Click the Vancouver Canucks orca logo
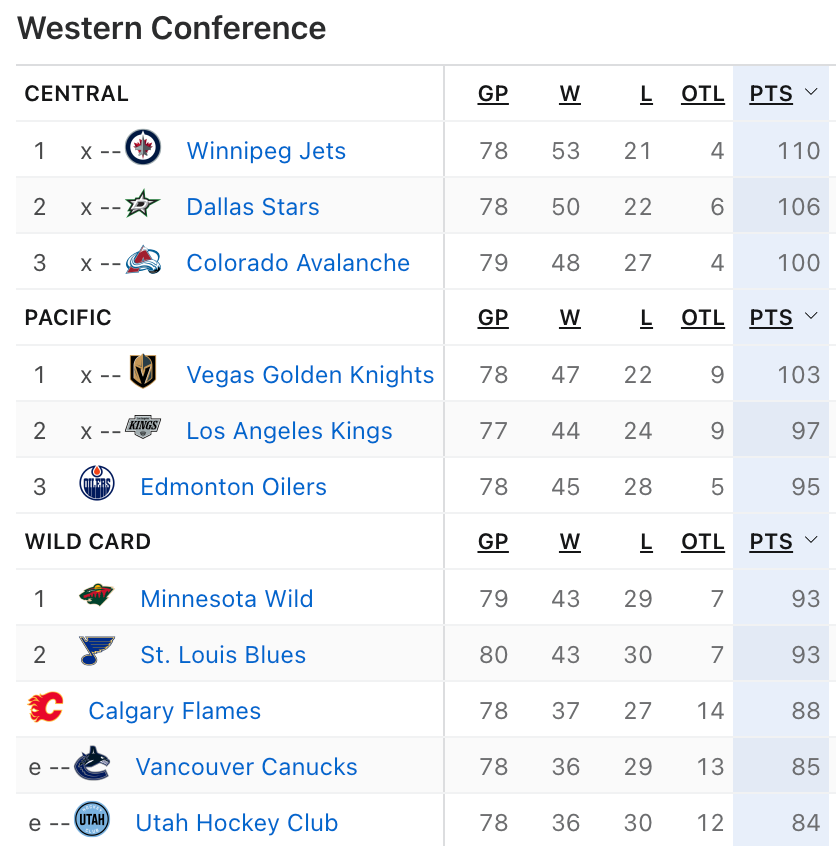This screenshot has height=846, width=836. (92, 763)
